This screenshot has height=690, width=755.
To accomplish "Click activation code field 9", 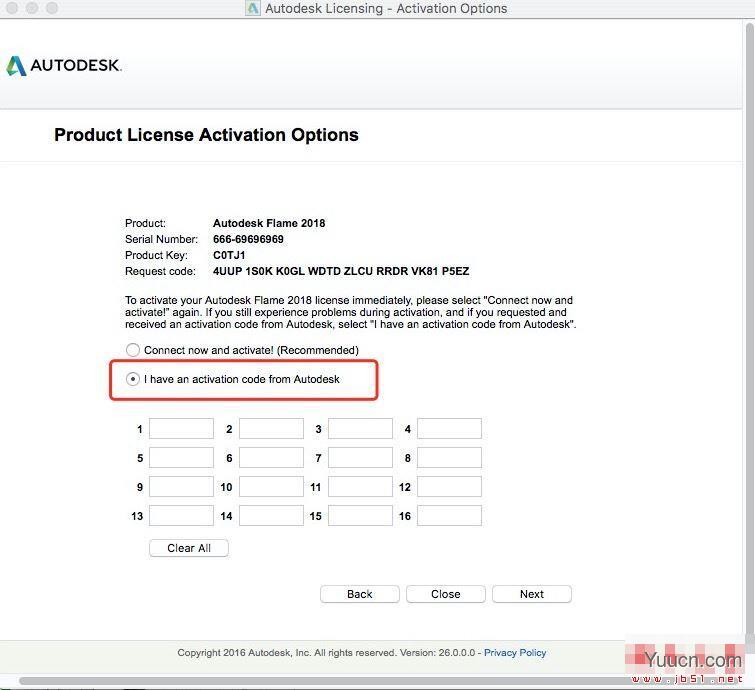I will pyautogui.click(x=181, y=487).
